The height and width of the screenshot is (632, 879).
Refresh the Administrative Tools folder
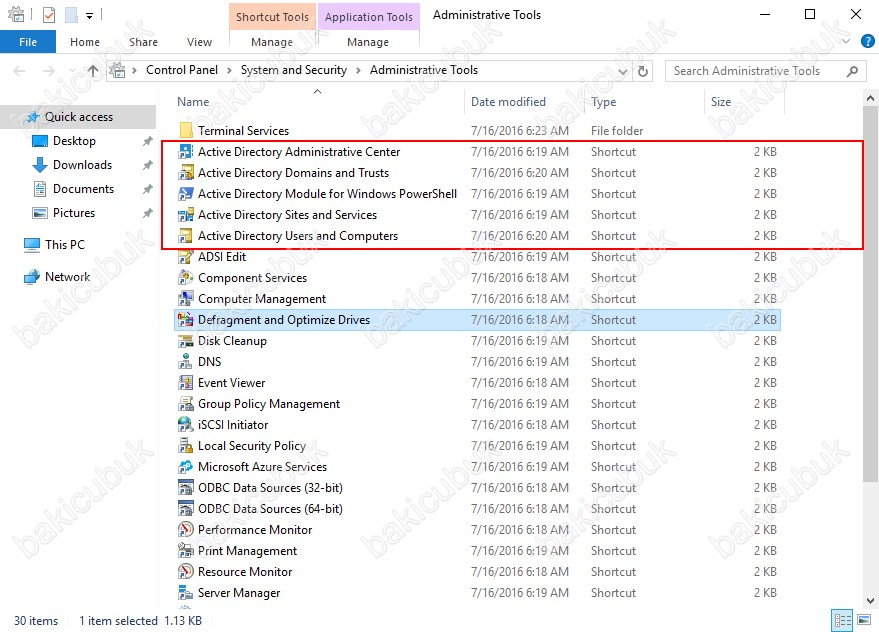coord(643,71)
